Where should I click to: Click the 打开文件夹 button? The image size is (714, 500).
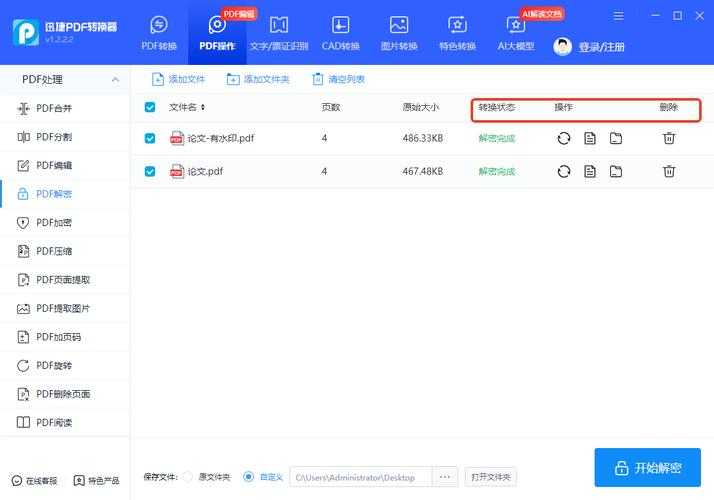[x=491, y=477]
